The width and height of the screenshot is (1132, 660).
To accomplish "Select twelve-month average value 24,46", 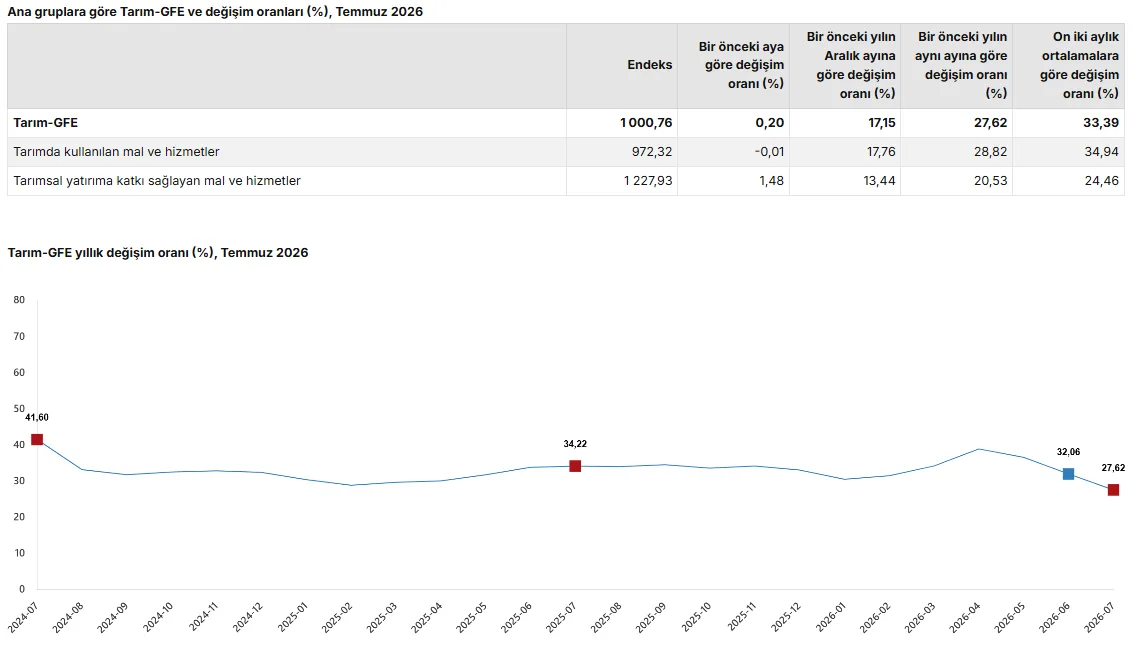I will pos(1102,181).
